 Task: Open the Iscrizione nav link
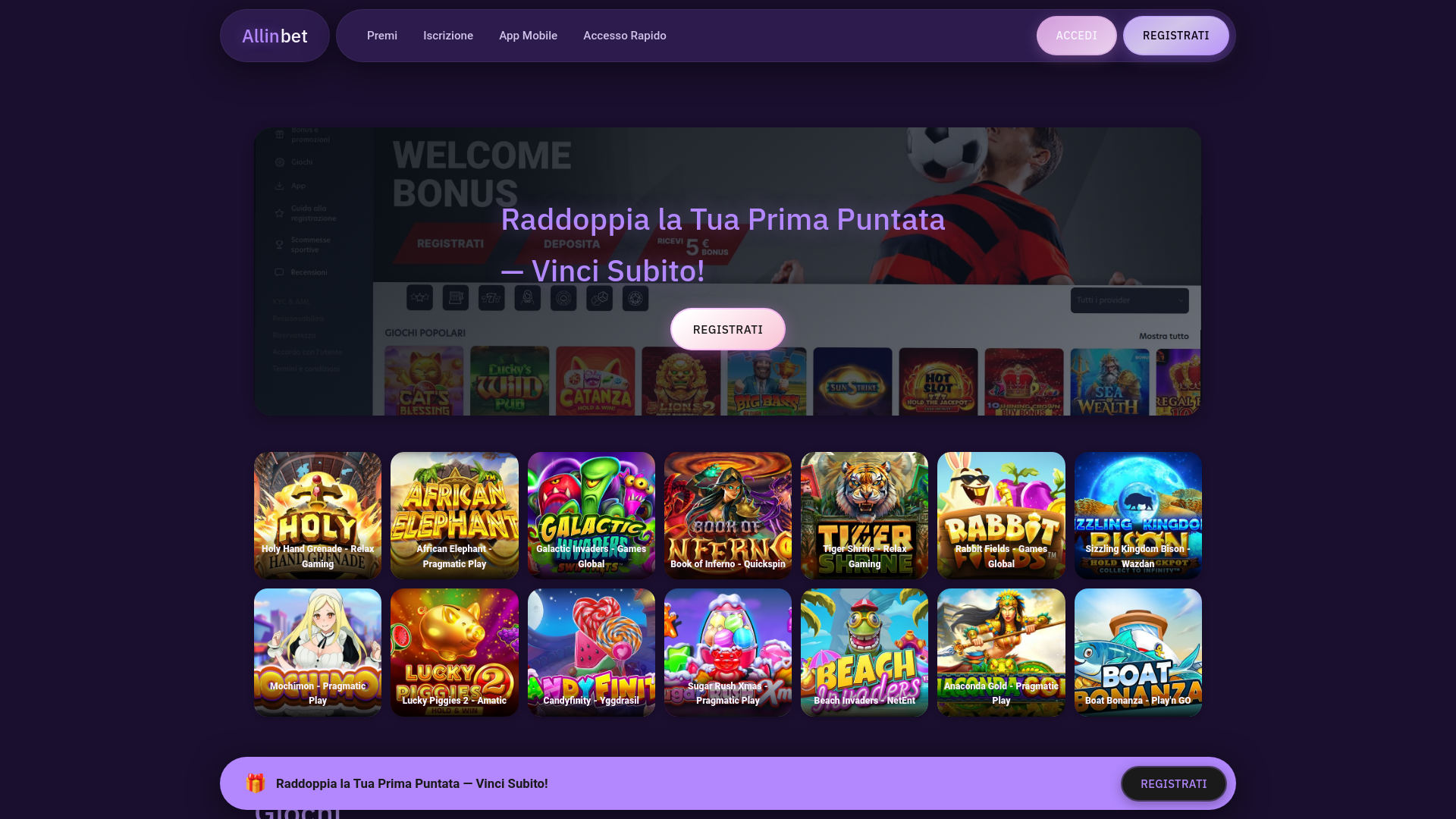(448, 36)
